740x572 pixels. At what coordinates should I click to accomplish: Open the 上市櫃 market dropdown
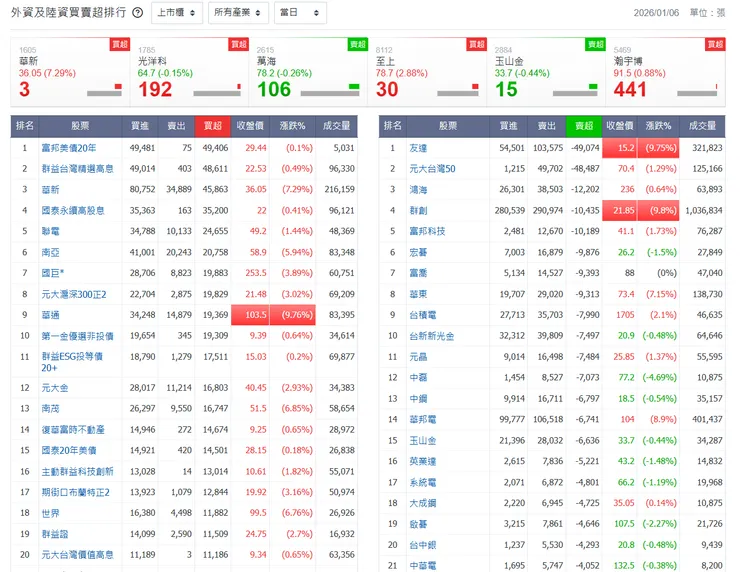click(x=177, y=13)
